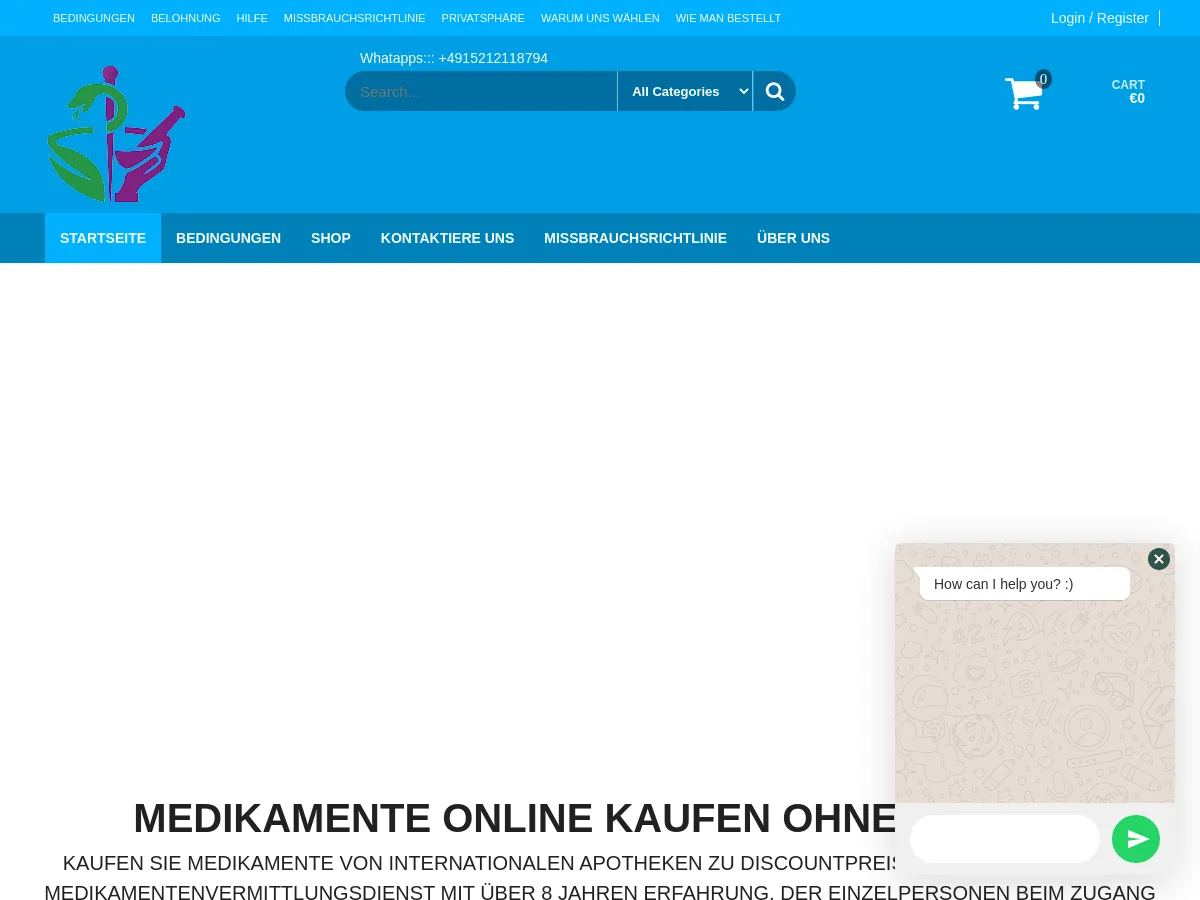1200x900 pixels.
Task: Open the shopping cart icon
Action: coord(1023,93)
